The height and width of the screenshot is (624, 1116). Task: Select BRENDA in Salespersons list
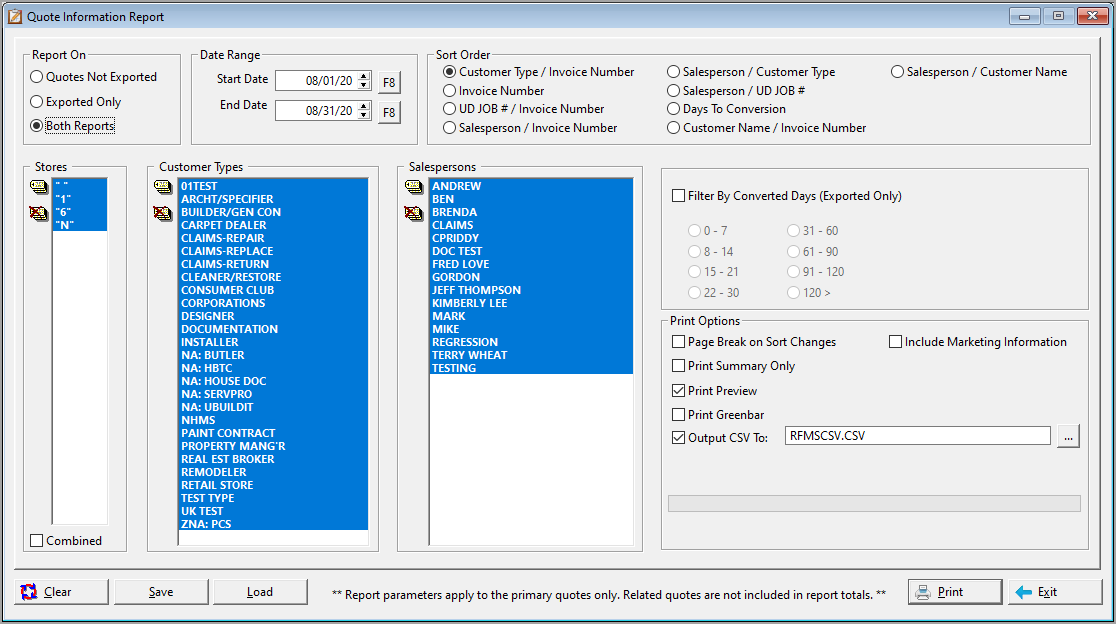pyautogui.click(x=531, y=212)
